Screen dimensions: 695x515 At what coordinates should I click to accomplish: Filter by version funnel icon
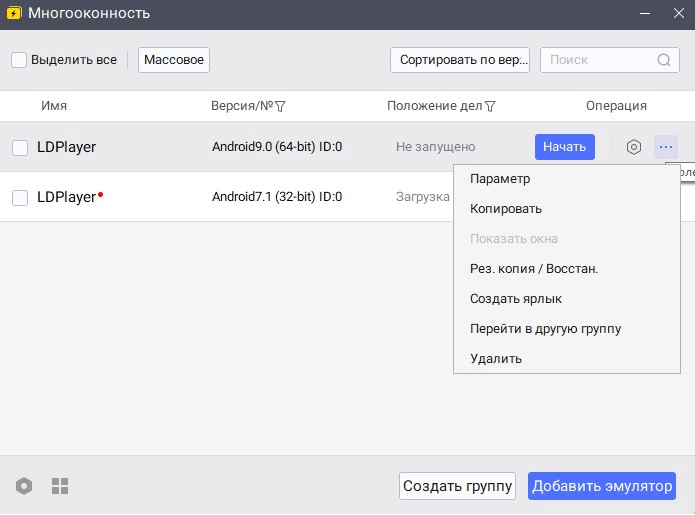coord(280,106)
